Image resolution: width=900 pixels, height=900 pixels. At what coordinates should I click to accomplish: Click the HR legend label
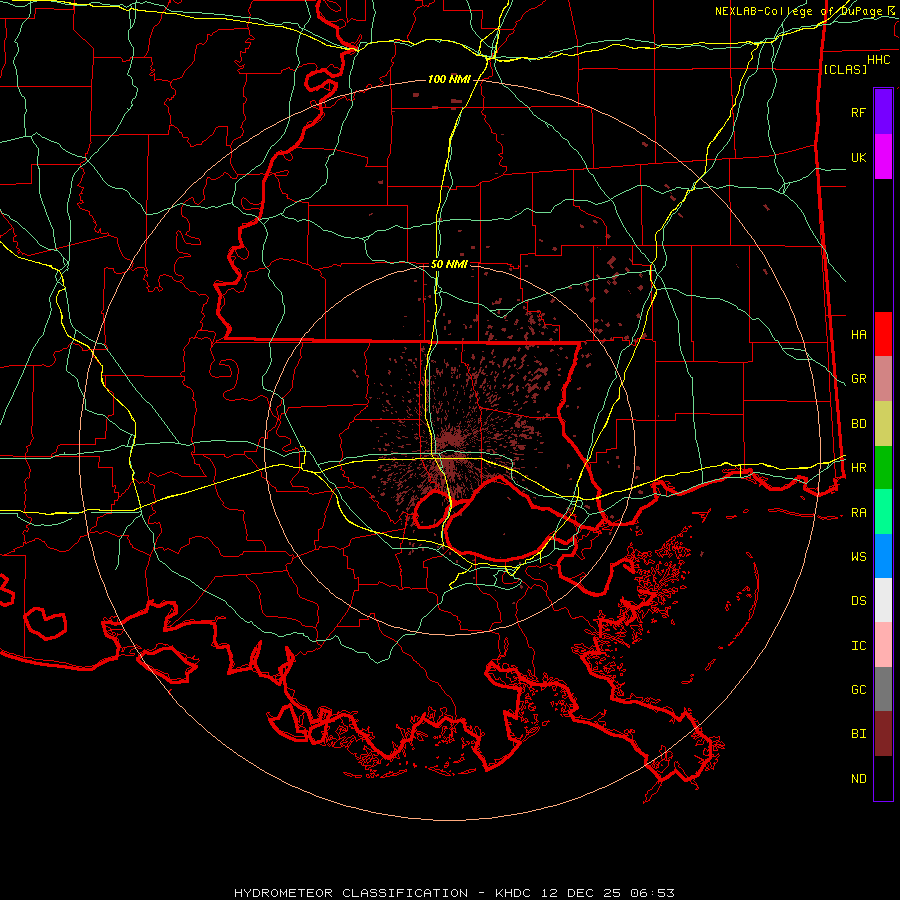[x=858, y=468]
